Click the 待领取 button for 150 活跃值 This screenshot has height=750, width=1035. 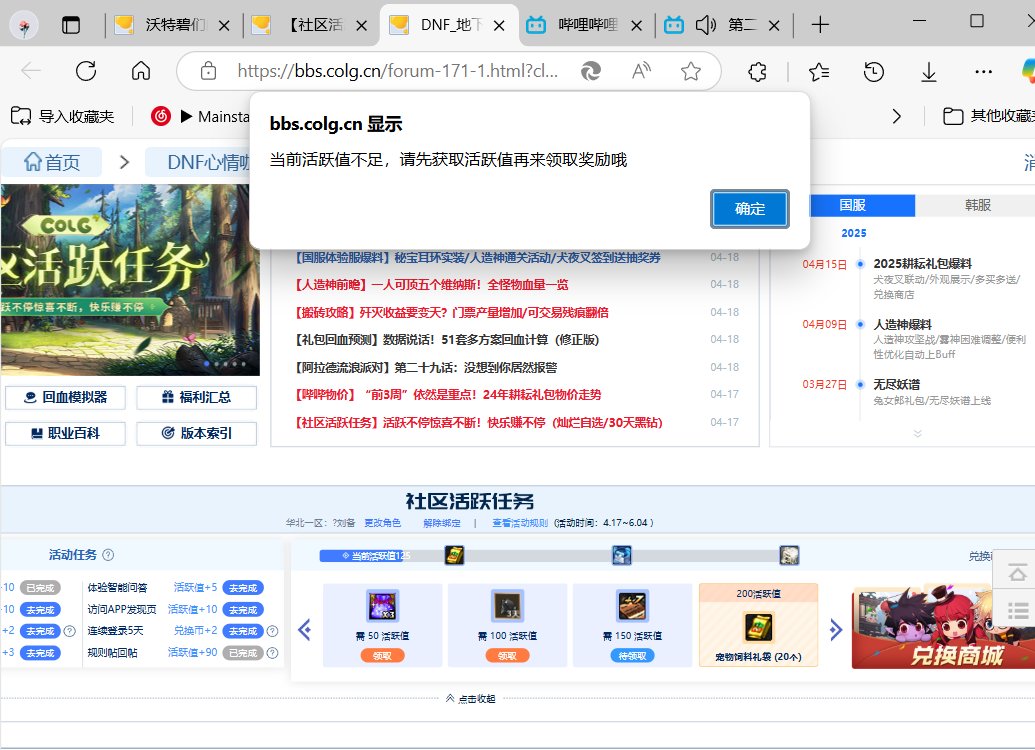coord(632,656)
